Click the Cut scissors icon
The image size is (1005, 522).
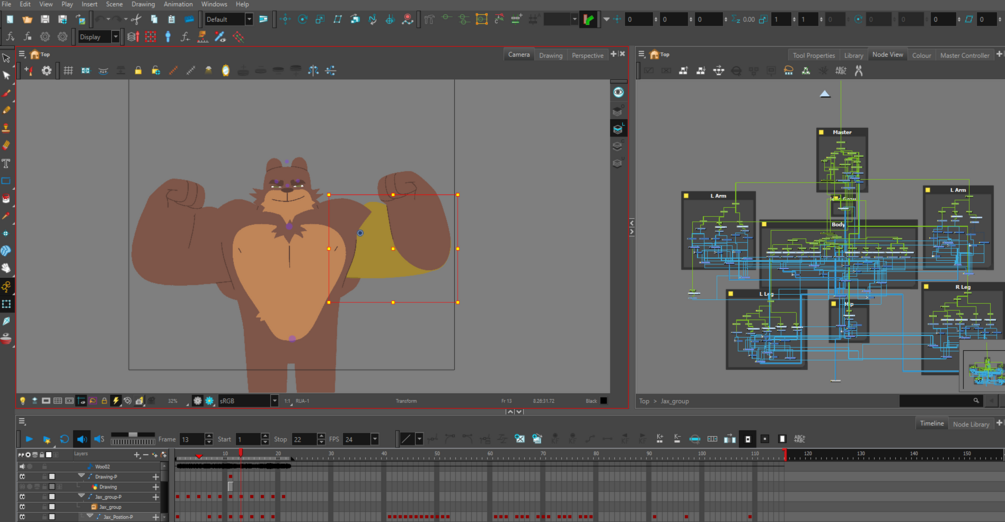pos(136,19)
